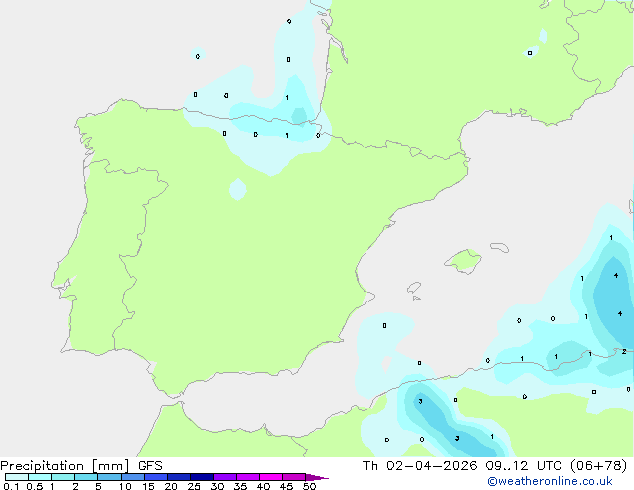
Task: Click the "0.1" legend scale label
Action: pyautogui.click(x=11, y=486)
